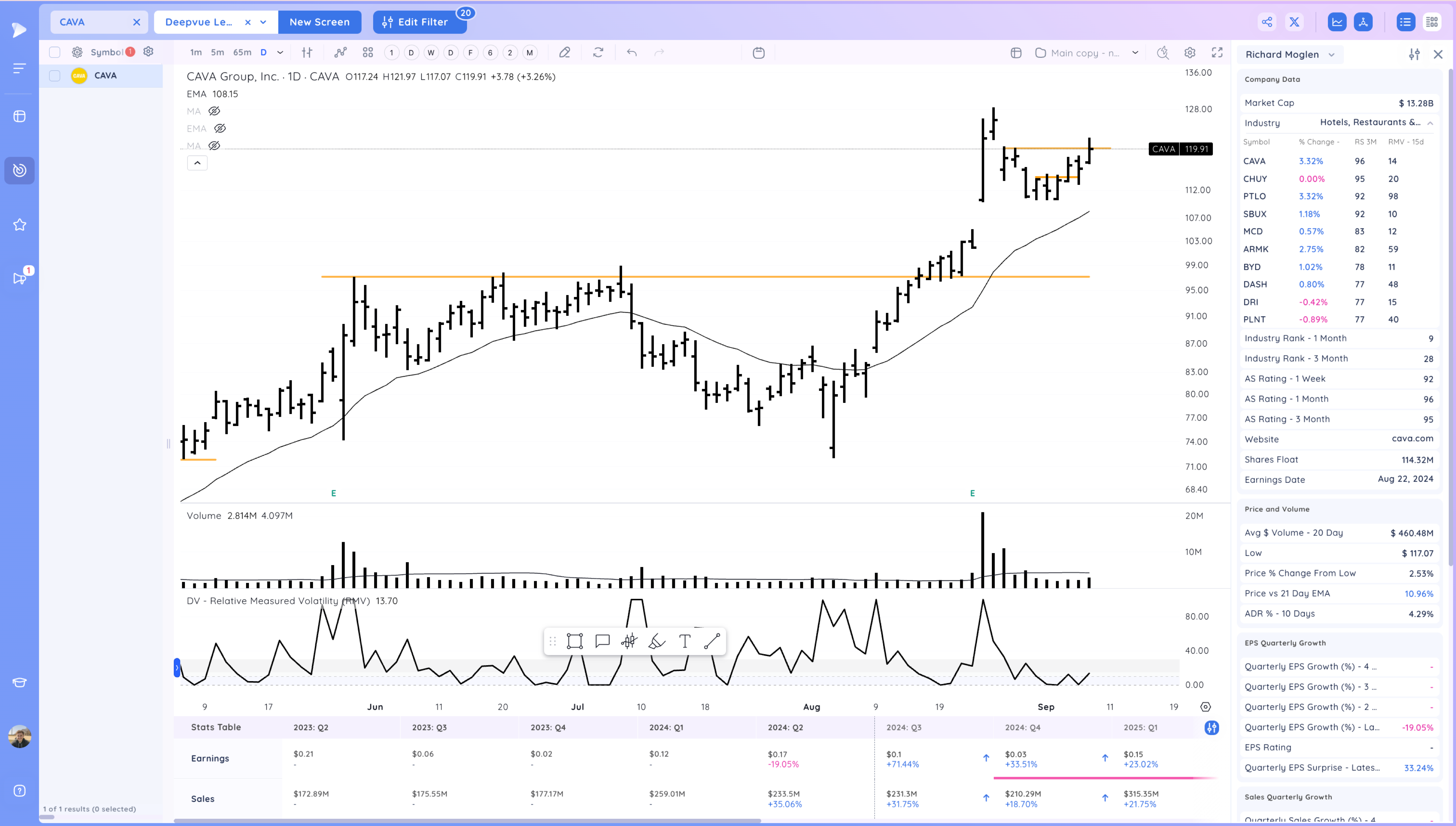Open the Richard Moglen panel dropdown
The image size is (1456, 826).
[x=1332, y=55]
